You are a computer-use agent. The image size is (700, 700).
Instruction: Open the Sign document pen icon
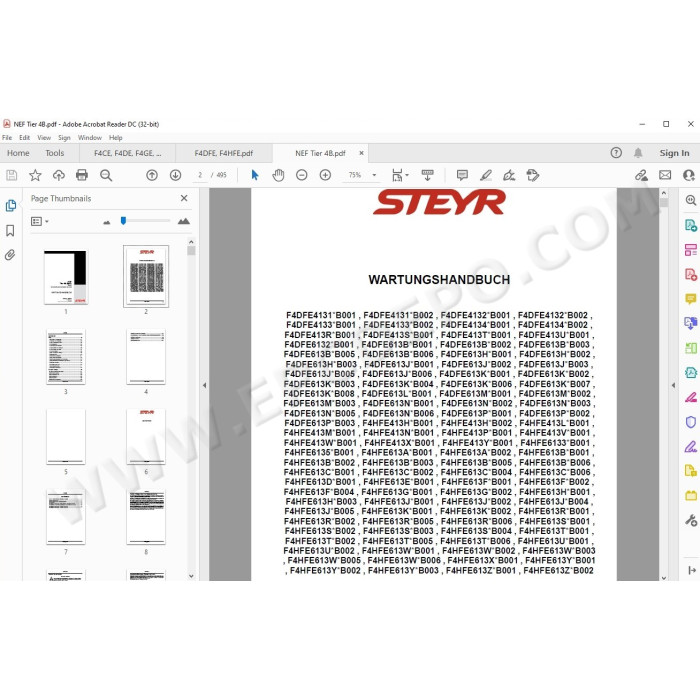click(509, 175)
